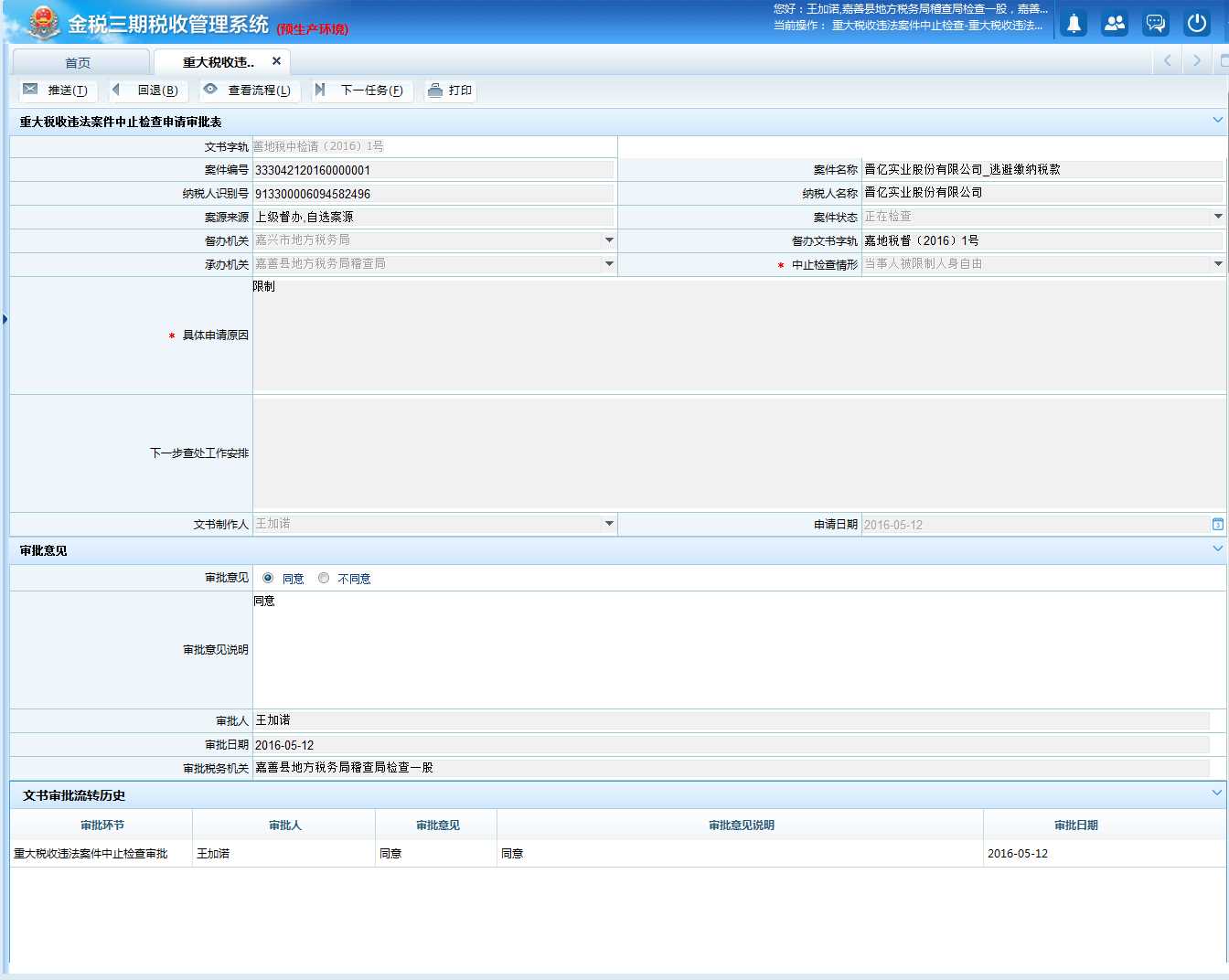This screenshot has width=1229, height=980.
Task: Collapse the 重大税收违法案件中止检查申请审批表 section
Action: click(x=1218, y=120)
